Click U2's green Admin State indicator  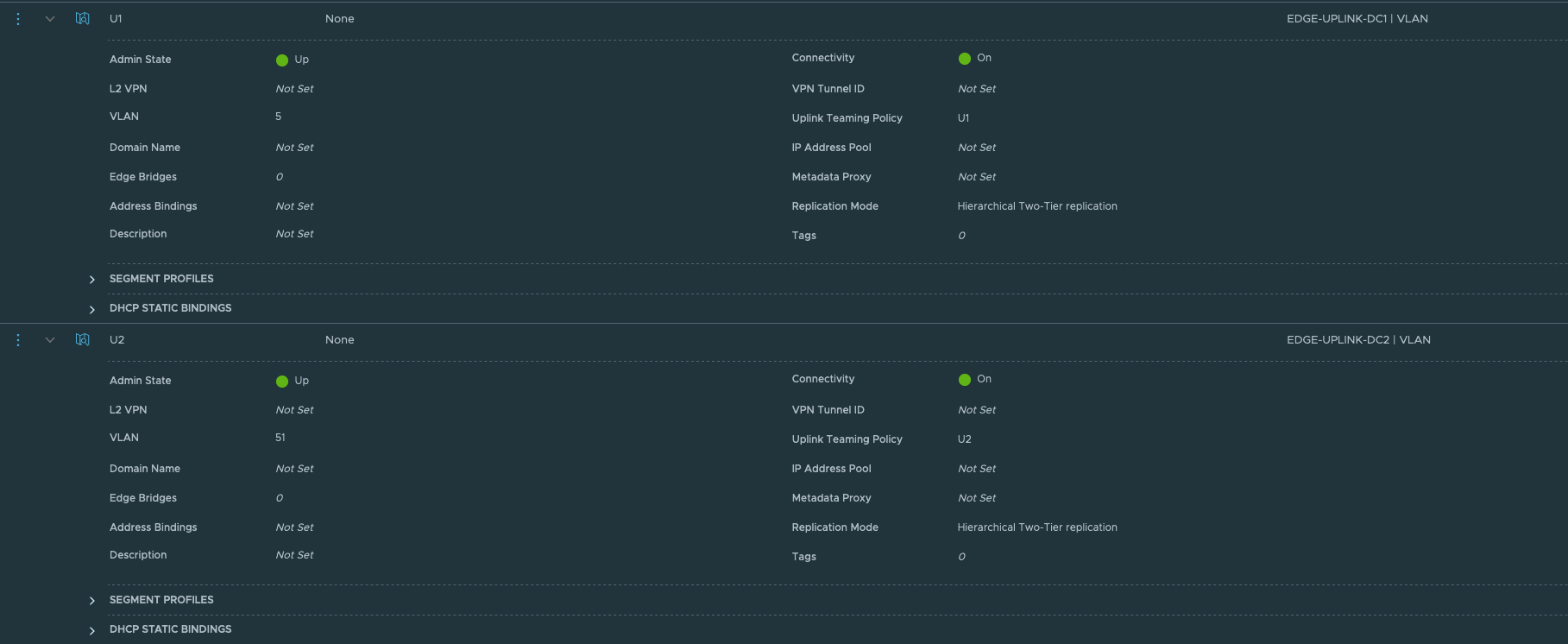click(x=282, y=382)
